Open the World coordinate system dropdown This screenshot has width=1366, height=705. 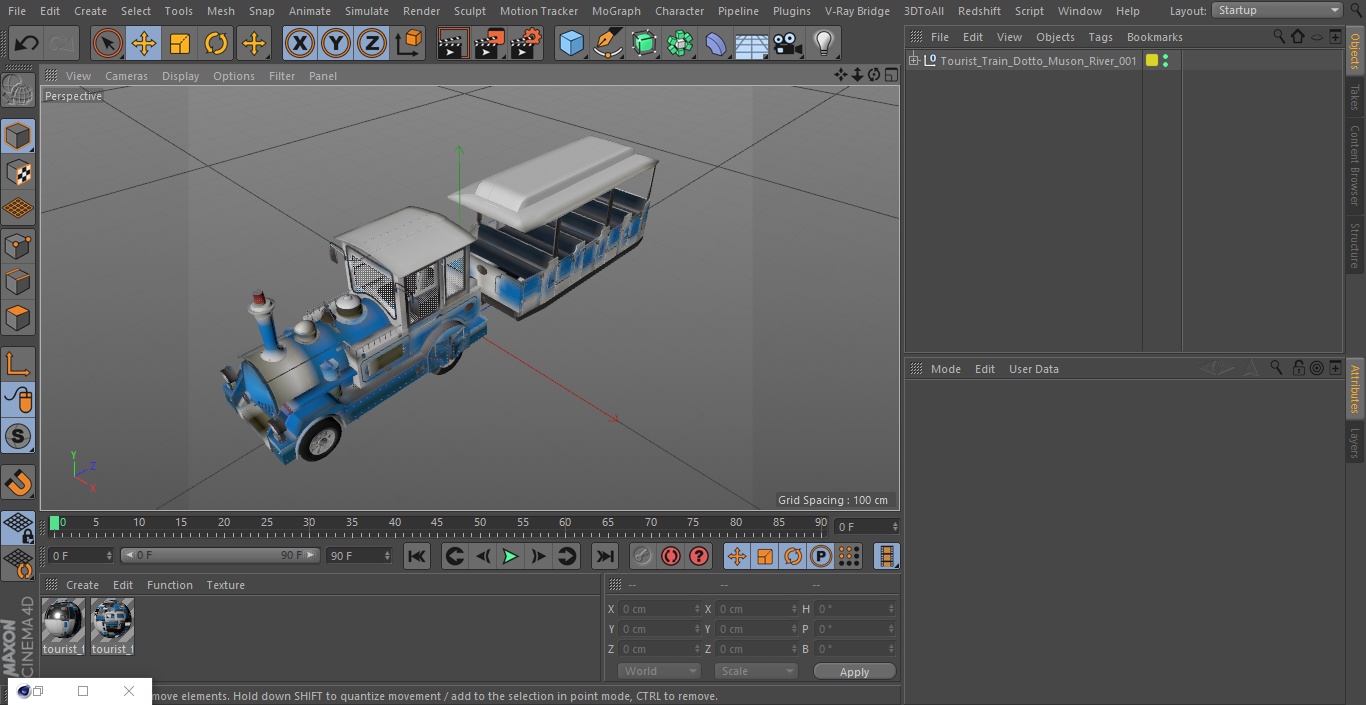click(x=659, y=671)
